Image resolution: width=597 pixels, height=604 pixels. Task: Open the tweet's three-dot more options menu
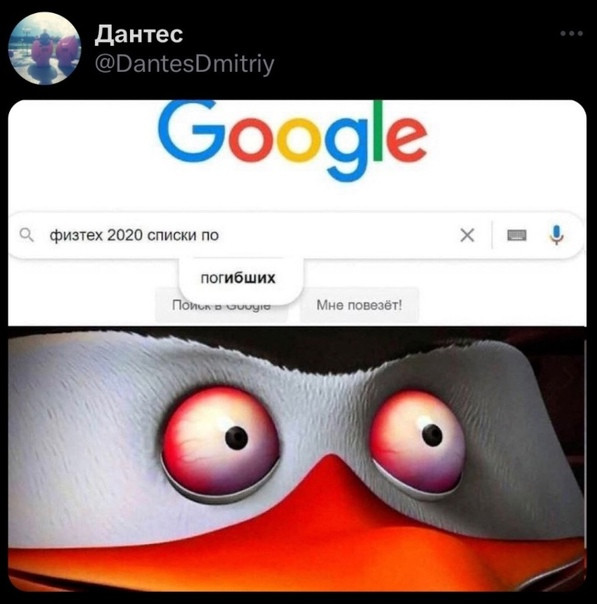pos(572,34)
